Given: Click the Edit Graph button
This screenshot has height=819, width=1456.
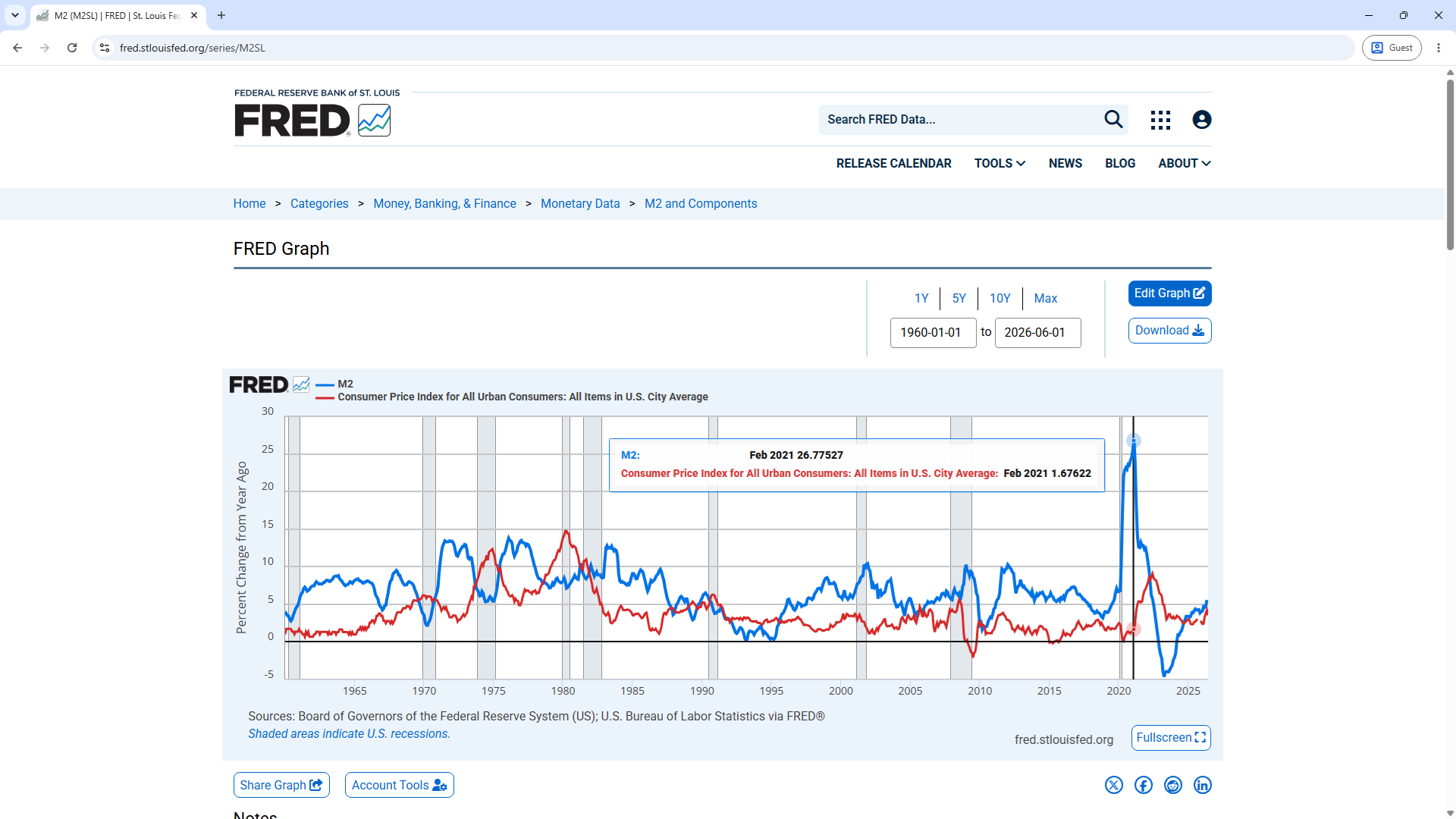Looking at the screenshot, I should coord(1169,293).
